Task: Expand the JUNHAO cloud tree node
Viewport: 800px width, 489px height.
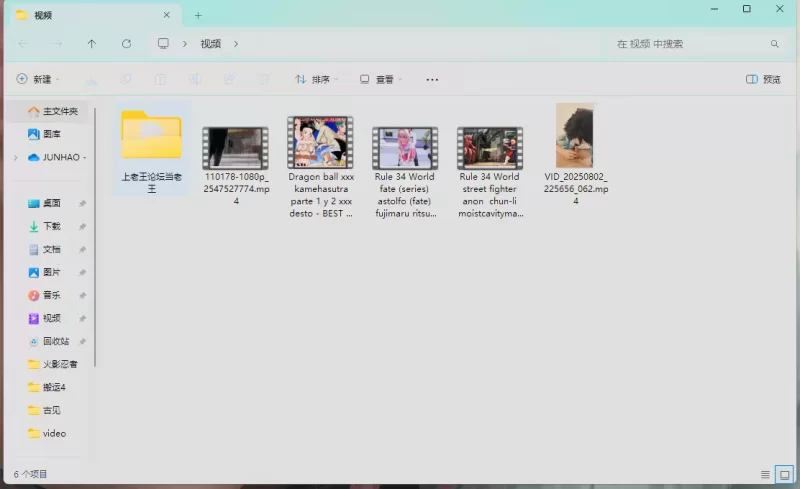Action: click(15, 158)
